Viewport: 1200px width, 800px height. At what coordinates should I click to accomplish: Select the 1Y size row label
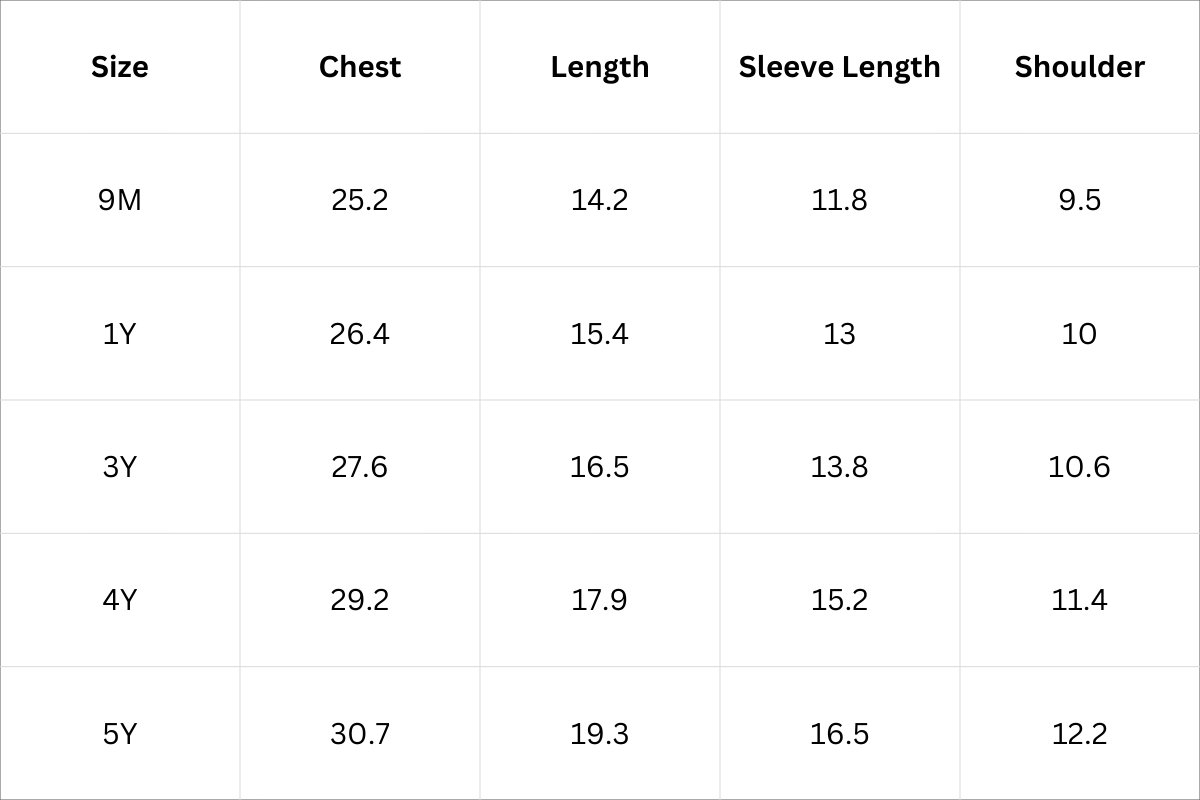coord(119,333)
